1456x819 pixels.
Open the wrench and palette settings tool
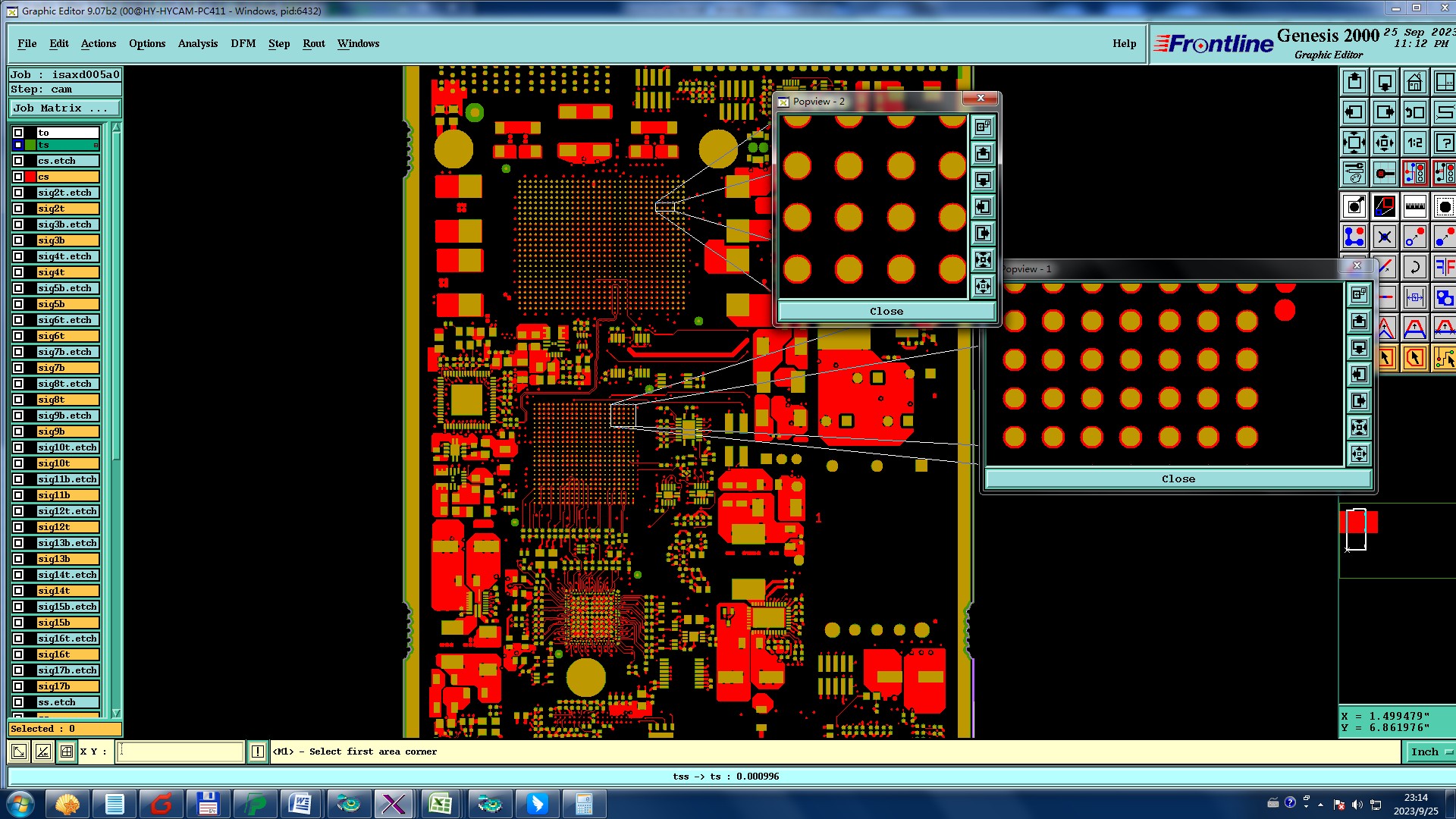click(1354, 174)
